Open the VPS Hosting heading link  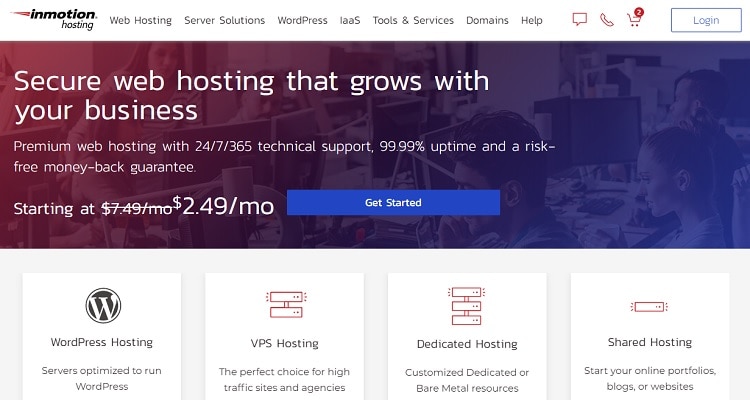tap(285, 343)
